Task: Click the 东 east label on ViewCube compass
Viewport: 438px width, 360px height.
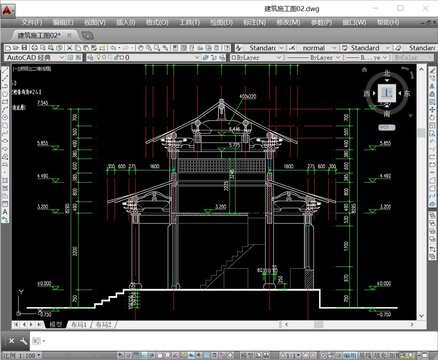Action: point(407,93)
